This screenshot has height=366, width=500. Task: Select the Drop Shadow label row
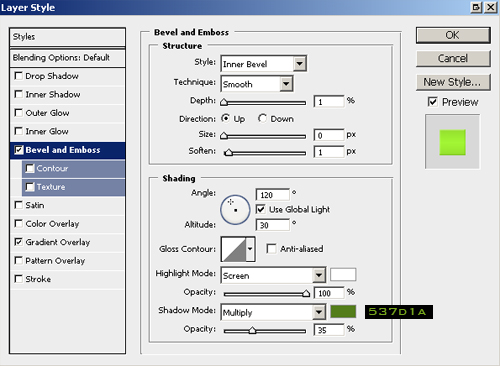pyautogui.click(x=52, y=76)
